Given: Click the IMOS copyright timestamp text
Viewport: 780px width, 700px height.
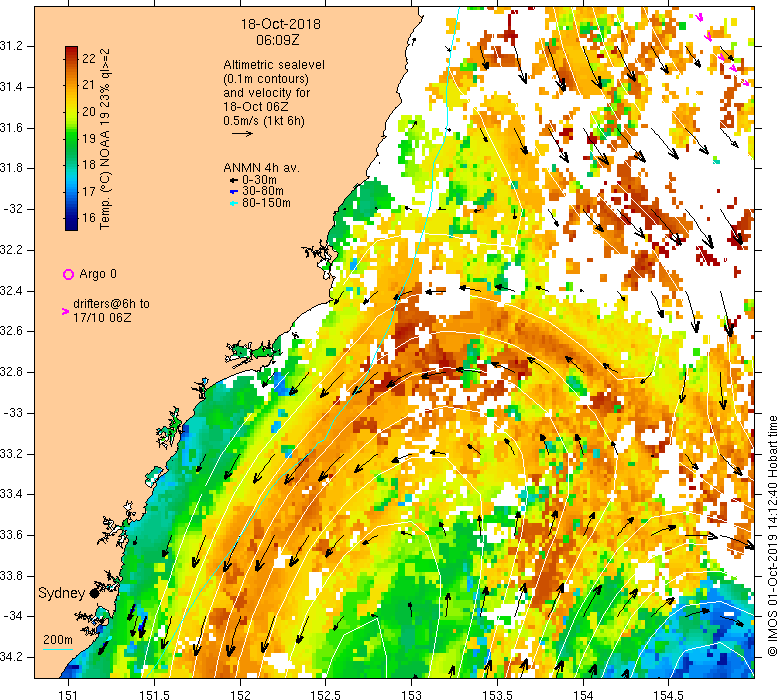Looking at the screenshot, I should tap(773, 536).
